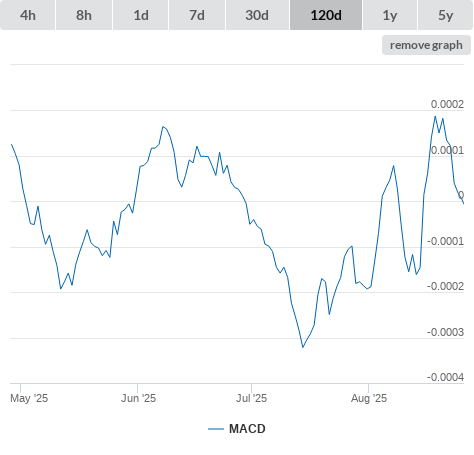474x455 pixels.
Task: Click the 0.0002 y-axis label
Action: point(447,104)
